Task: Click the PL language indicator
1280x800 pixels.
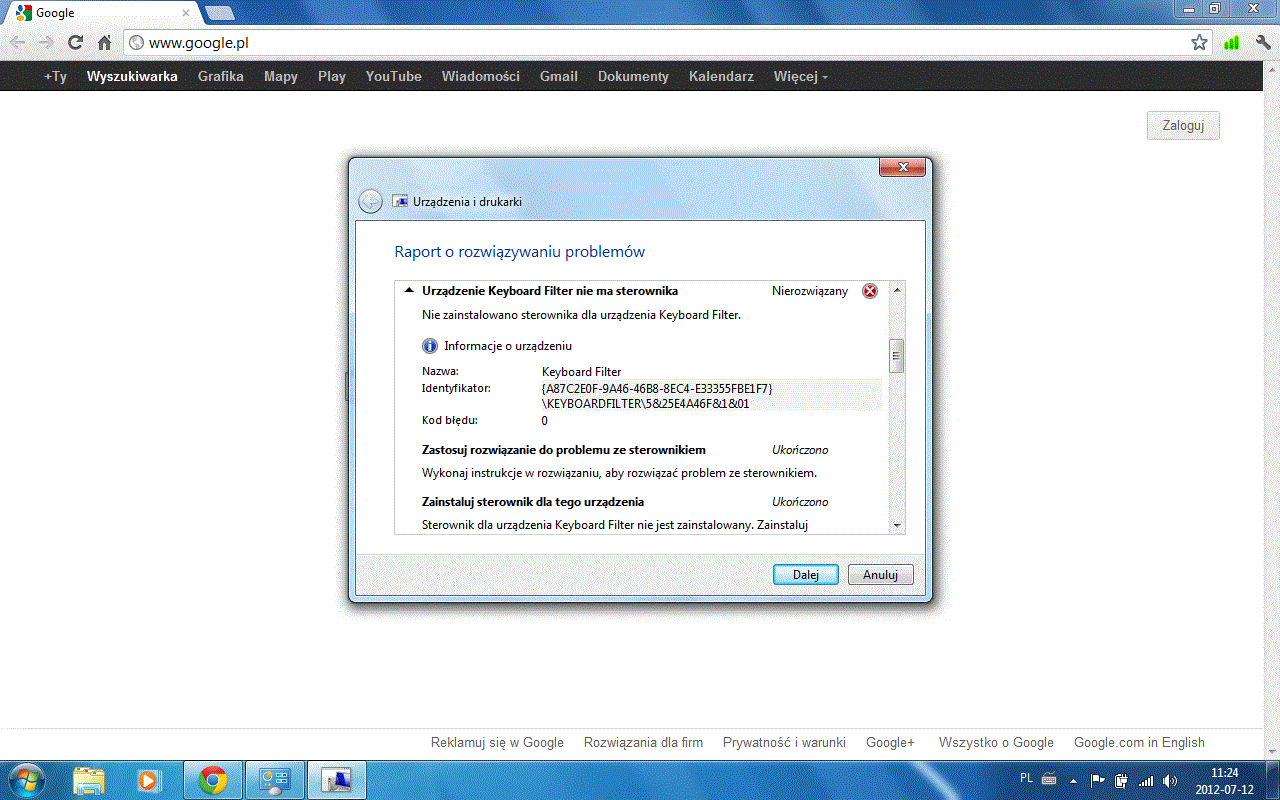Action: click(1027, 778)
